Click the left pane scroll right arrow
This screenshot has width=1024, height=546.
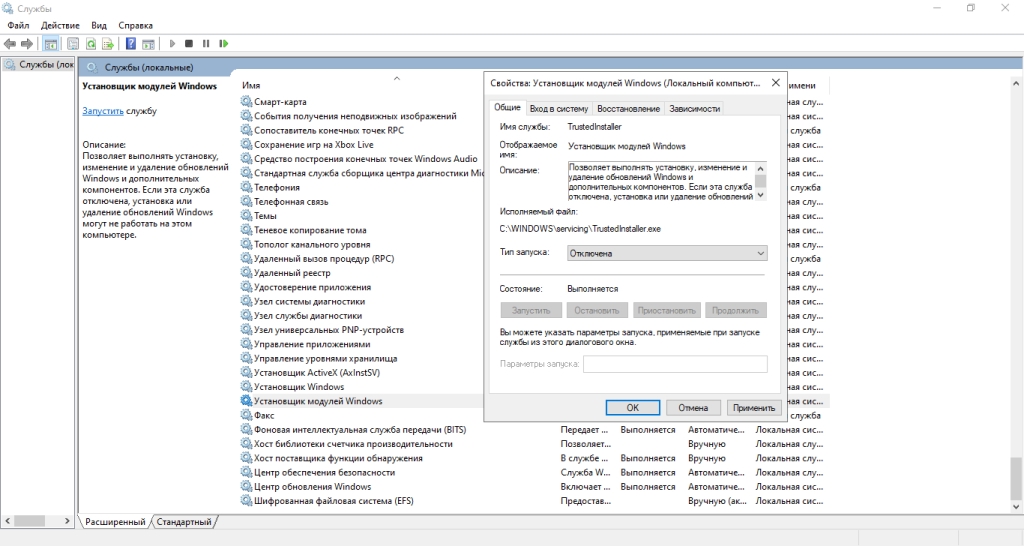[67, 521]
